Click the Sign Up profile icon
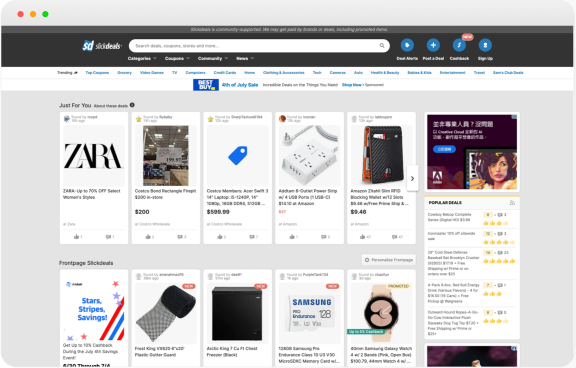The height and width of the screenshot is (368, 576). [485, 45]
